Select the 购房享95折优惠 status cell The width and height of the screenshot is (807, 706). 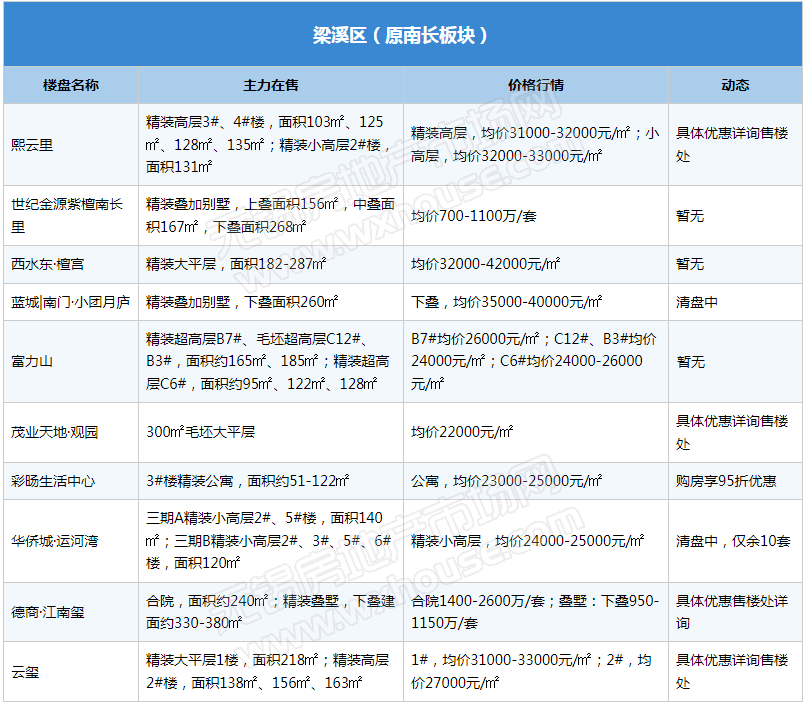726,481
